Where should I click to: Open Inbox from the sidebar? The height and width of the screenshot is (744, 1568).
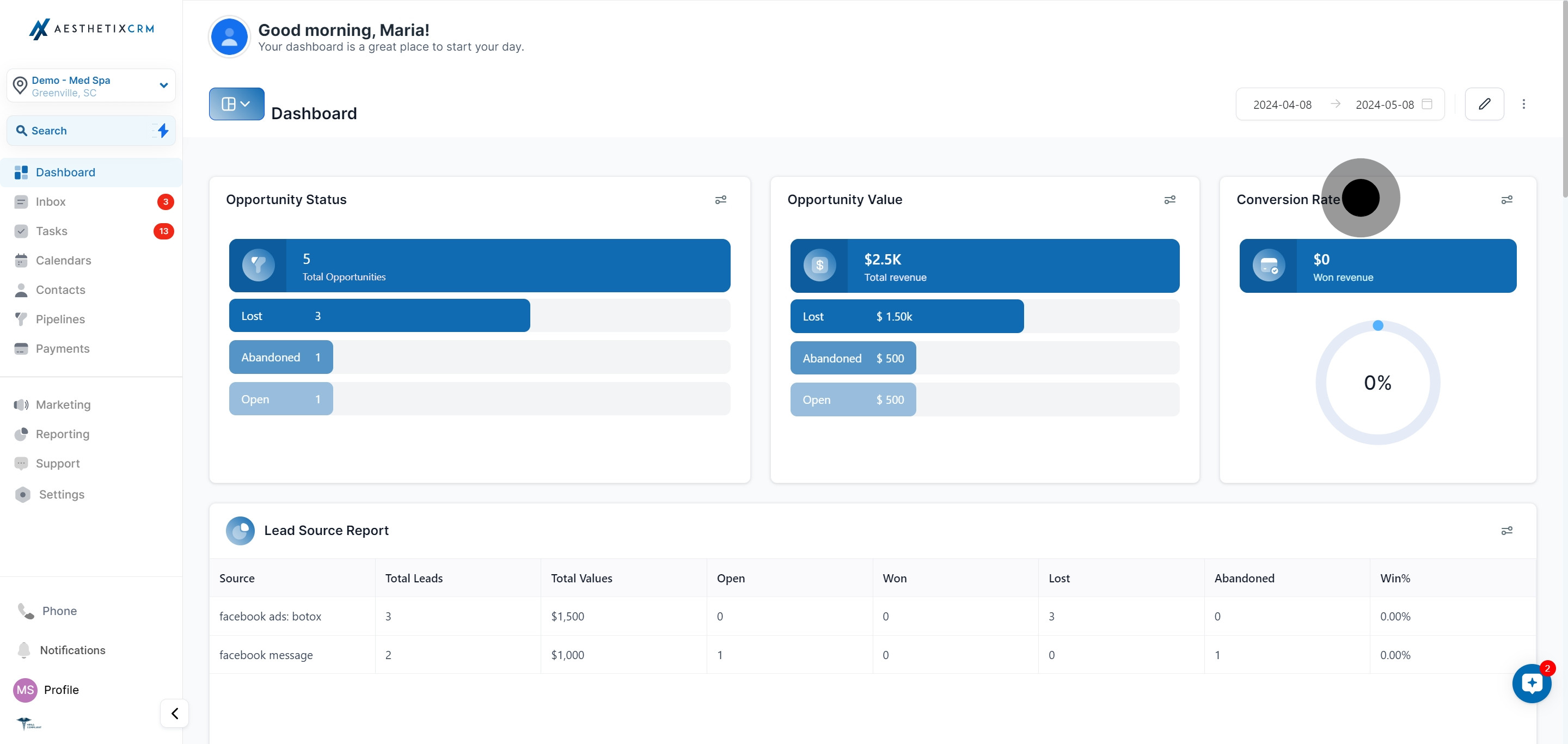pos(51,201)
